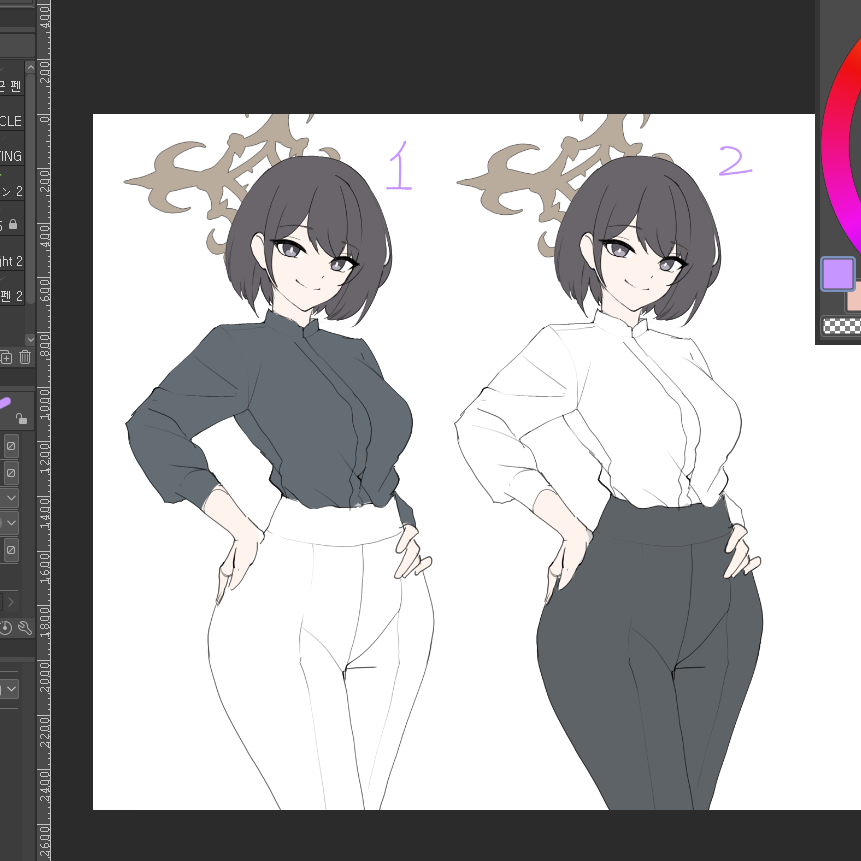This screenshot has width=861, height=861.
Task: Open the lower tool property dropdown with circle preview
Action: [9, 523]
